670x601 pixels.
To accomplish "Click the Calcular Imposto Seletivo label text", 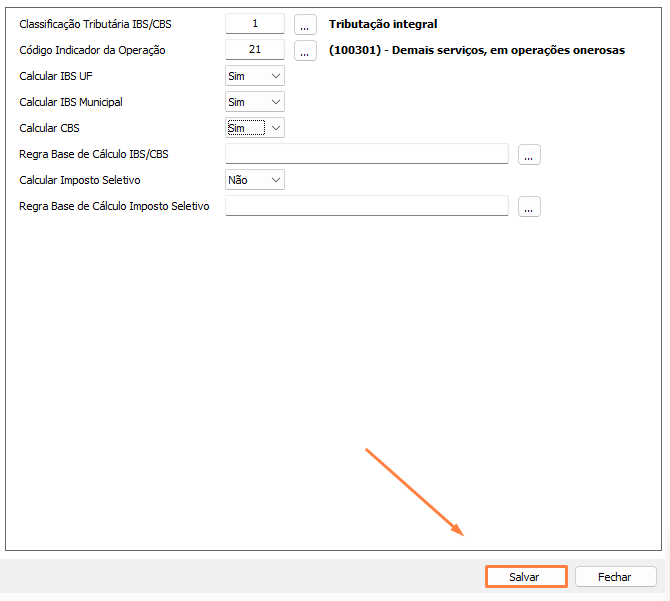I will point(80,180).
